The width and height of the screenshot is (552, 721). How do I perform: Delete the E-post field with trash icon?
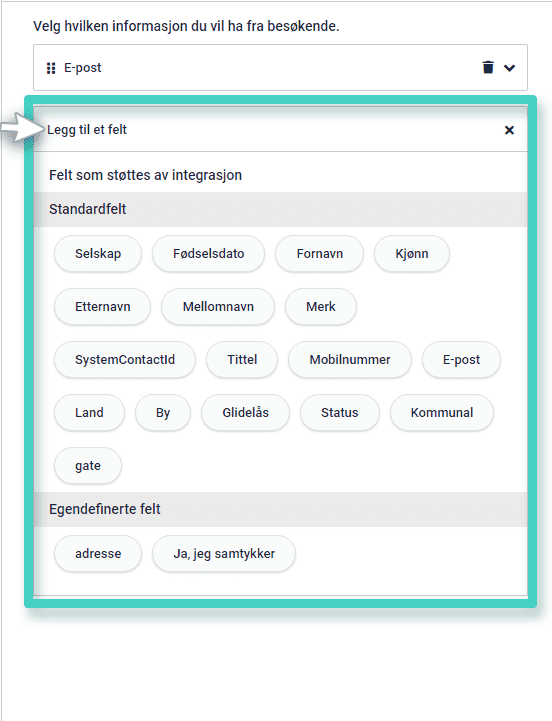(488, 67)
